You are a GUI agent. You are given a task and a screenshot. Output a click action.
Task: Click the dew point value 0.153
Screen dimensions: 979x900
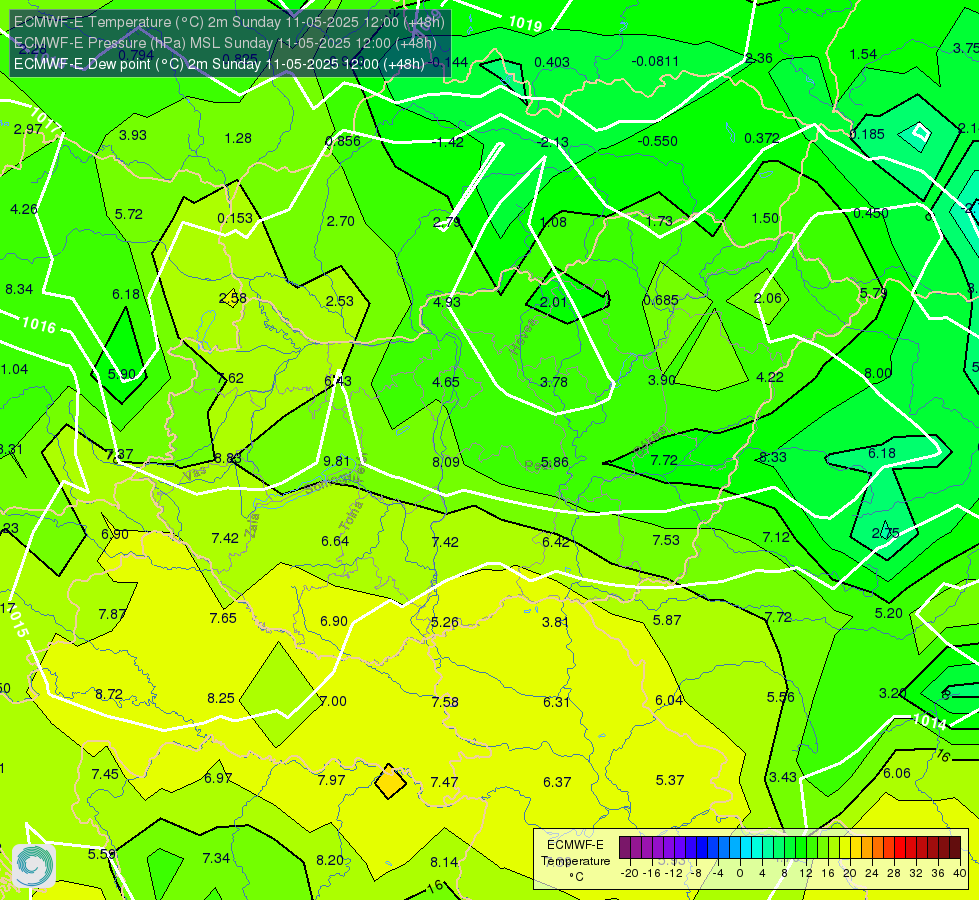coord(235,218)
